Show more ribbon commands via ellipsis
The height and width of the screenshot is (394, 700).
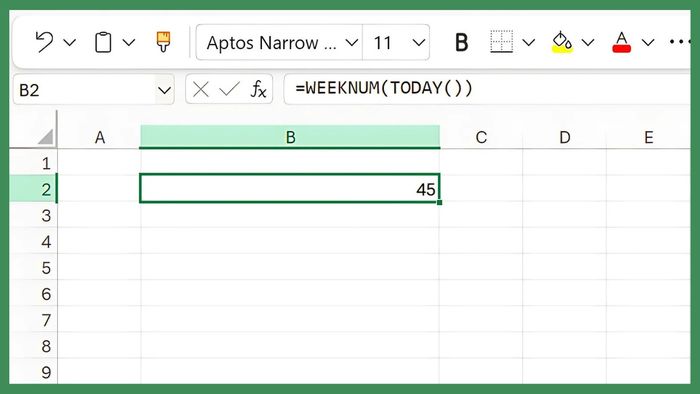coord(679,42)
